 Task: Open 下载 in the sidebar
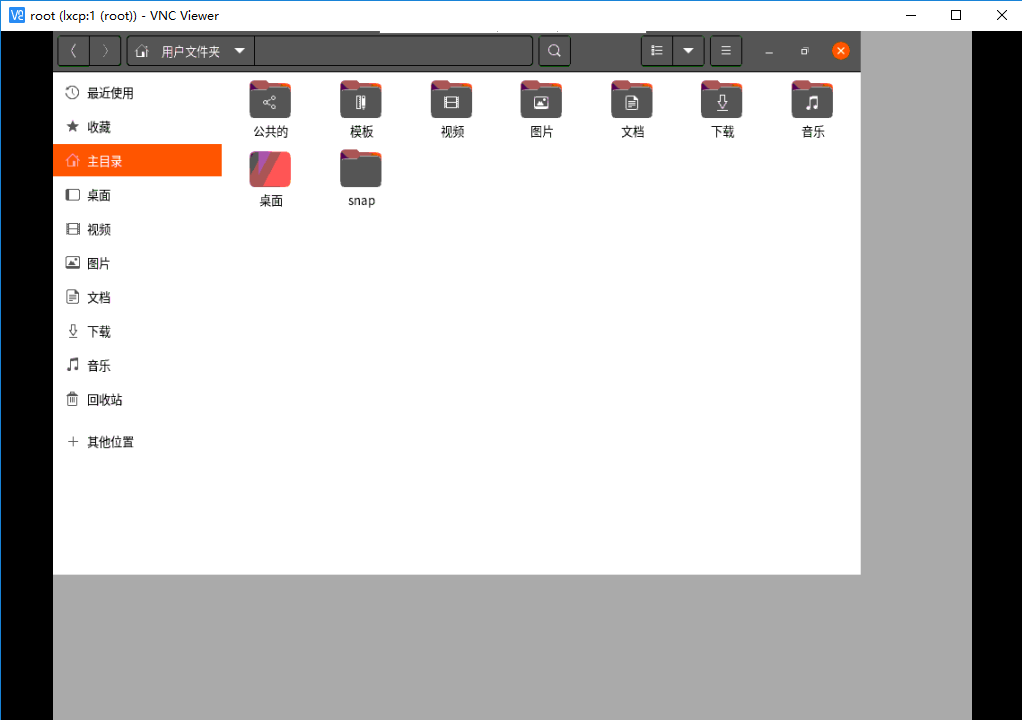[x=138, y=332]
